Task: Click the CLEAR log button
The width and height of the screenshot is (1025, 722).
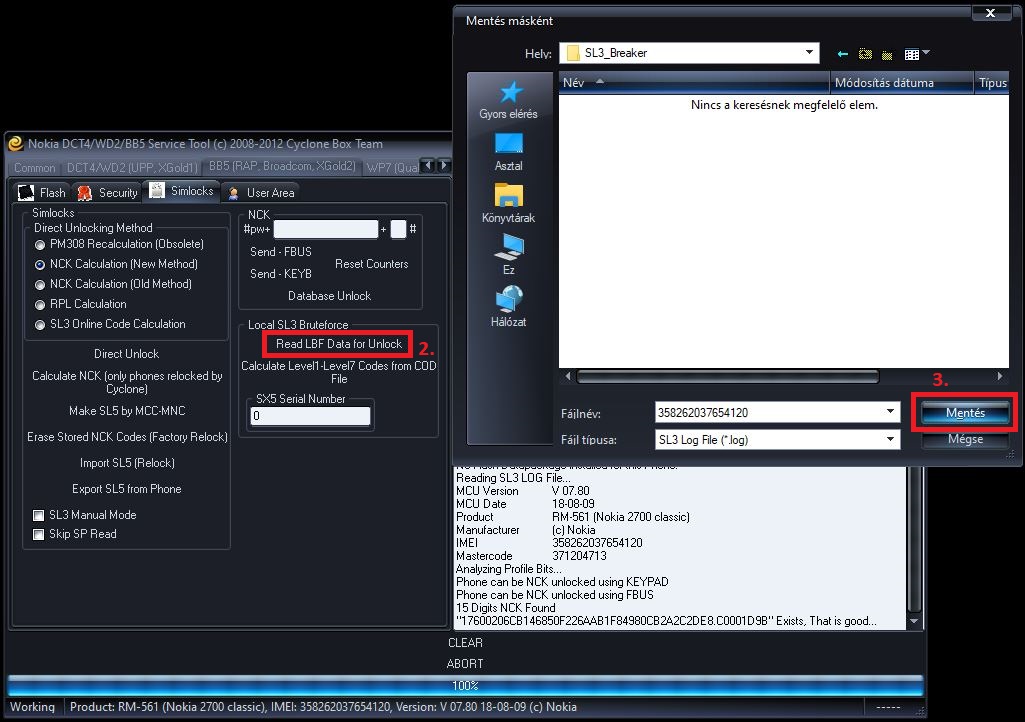Action: [x=465, y=643]
